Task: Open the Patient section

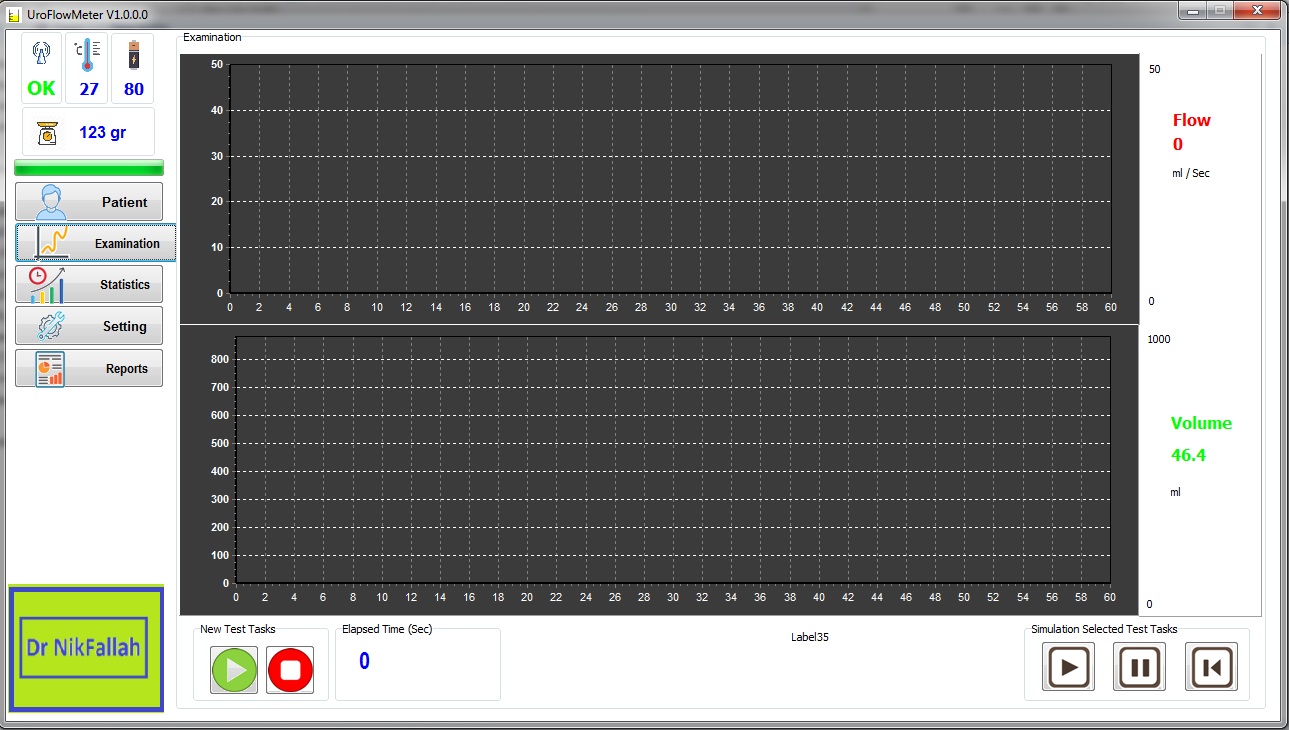Action: click(89, 202)
